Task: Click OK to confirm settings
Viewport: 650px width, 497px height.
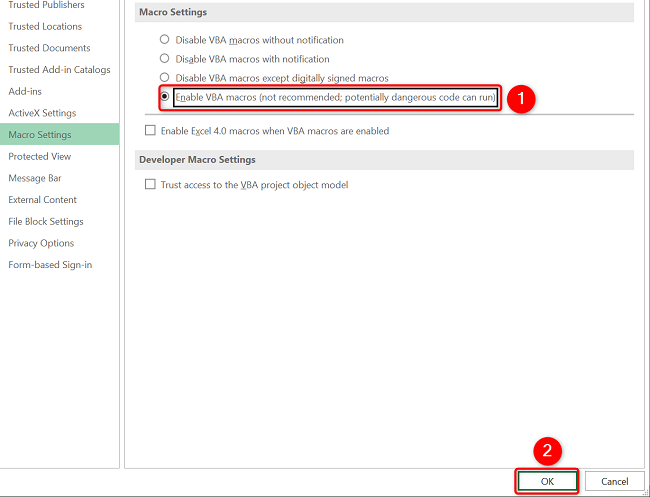Action: tap(547, 481)
